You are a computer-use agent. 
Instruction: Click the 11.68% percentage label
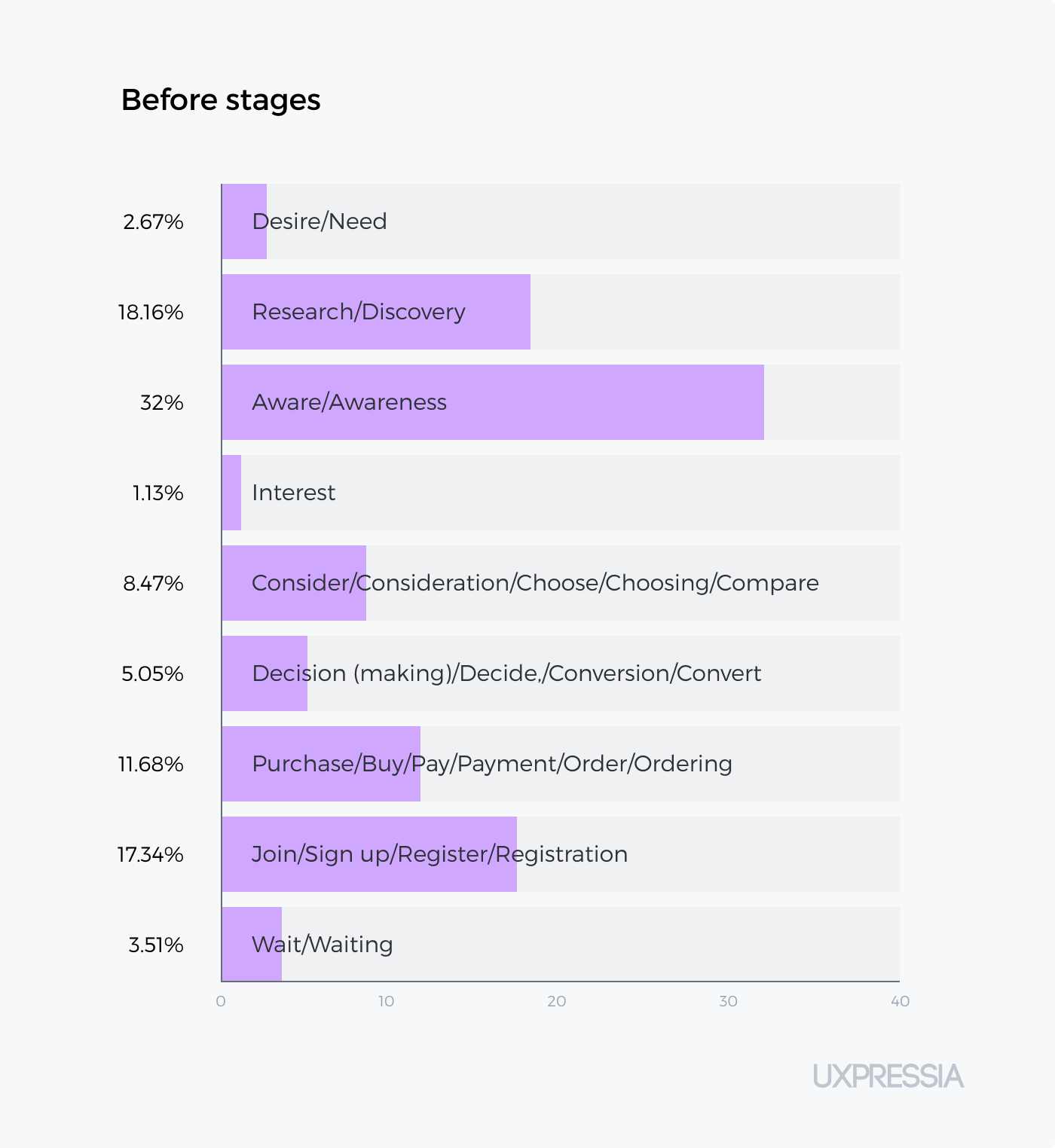point(151,764)
